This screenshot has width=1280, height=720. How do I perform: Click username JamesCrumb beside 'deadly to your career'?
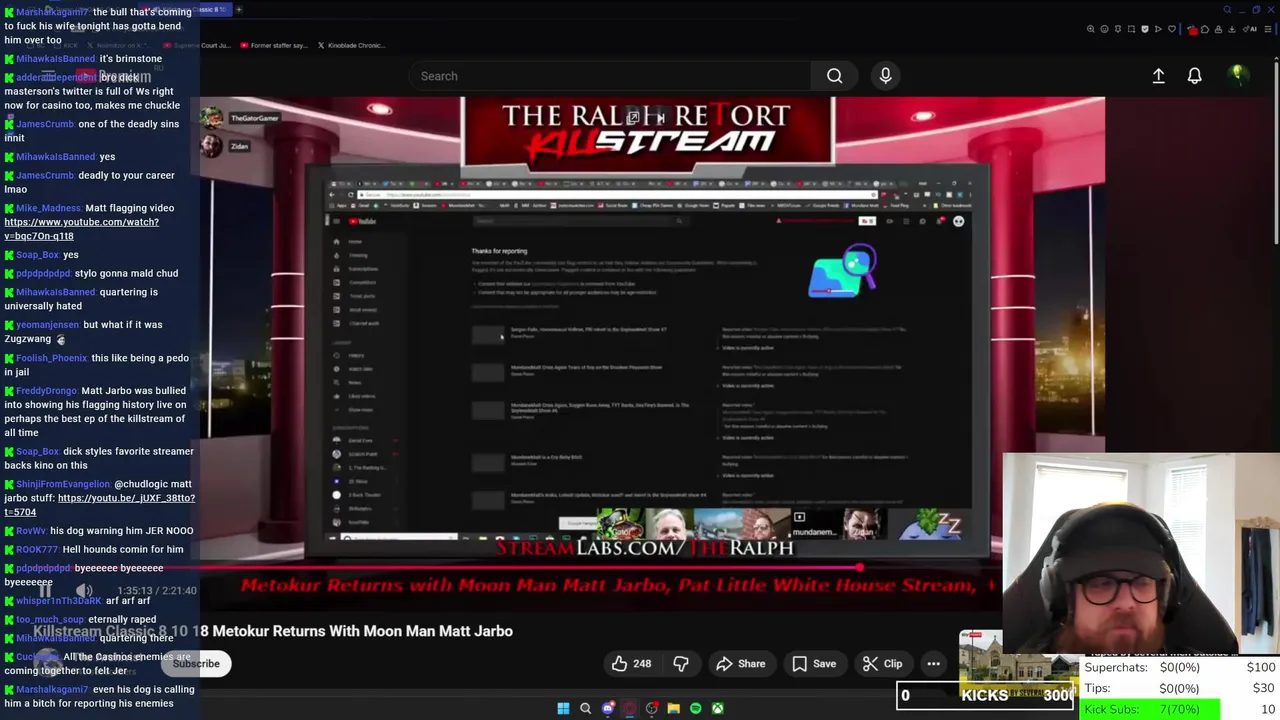tap(45, 175)
